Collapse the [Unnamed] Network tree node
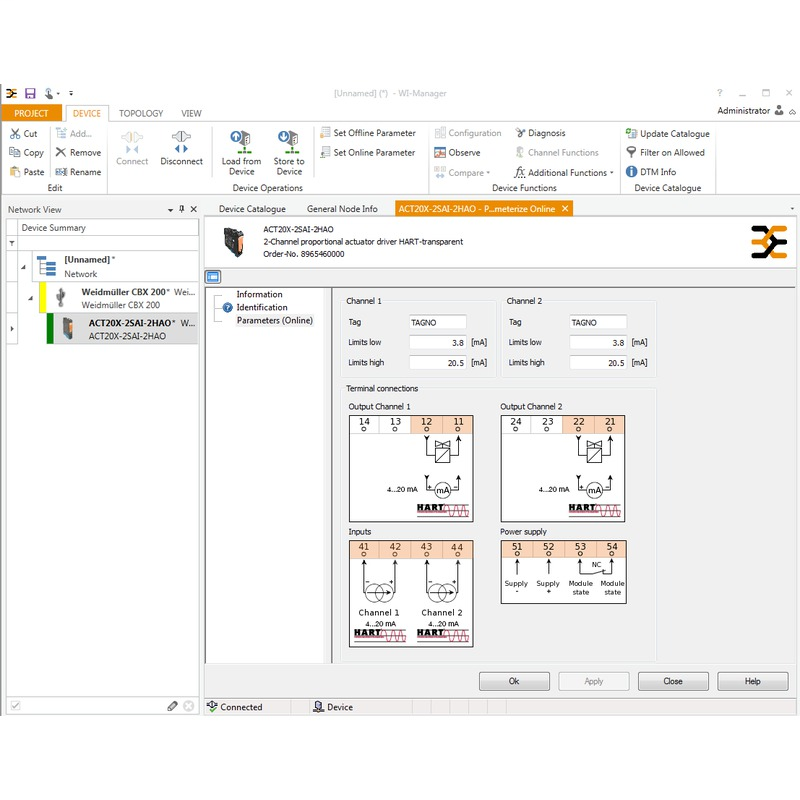The height and width of the screenshot is (800, 800). point(23,267)
